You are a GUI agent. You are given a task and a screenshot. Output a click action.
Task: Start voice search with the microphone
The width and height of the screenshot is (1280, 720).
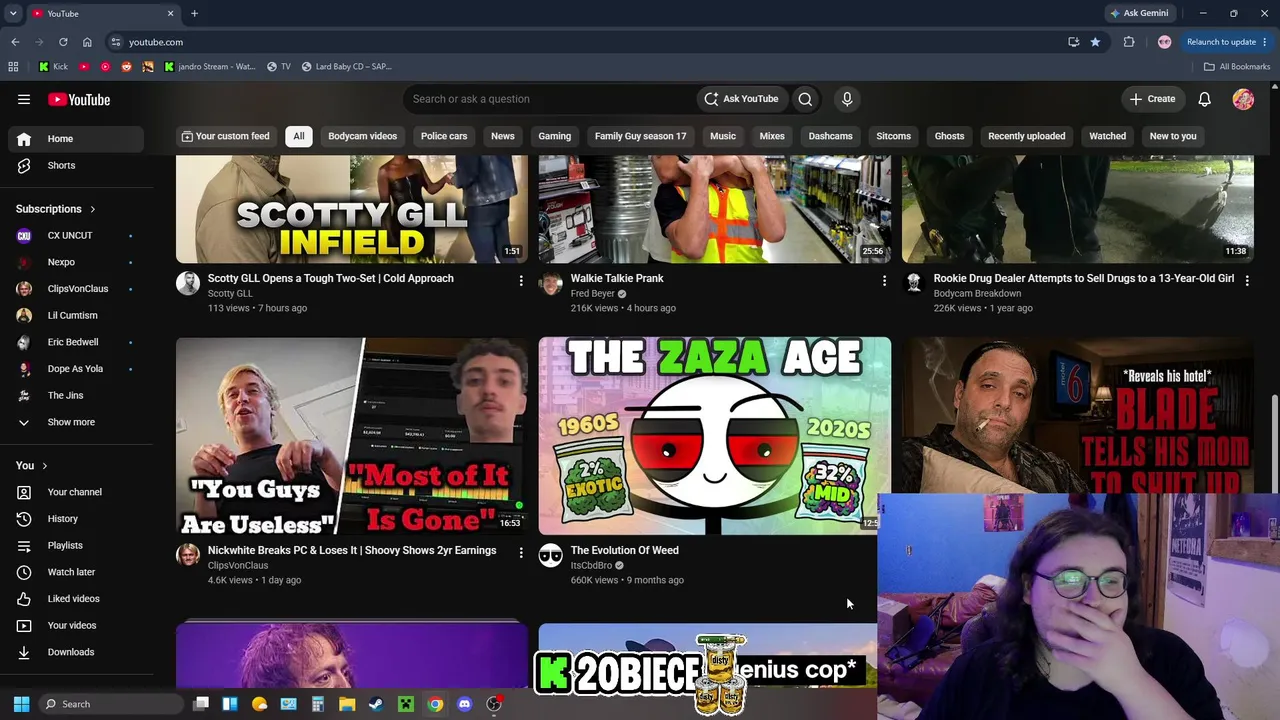tap(847, 99)
